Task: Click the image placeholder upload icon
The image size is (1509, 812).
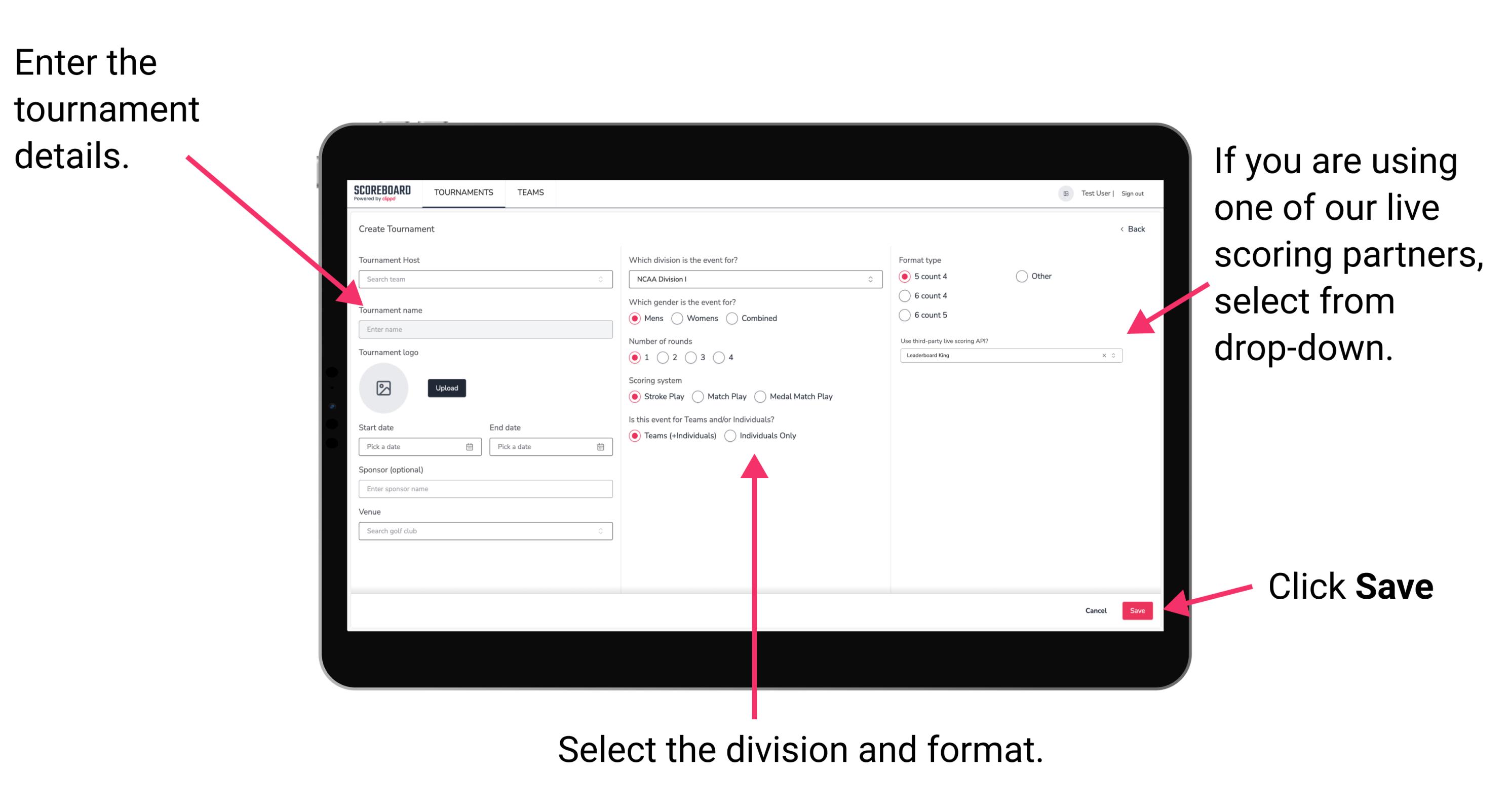Action: 385,388
